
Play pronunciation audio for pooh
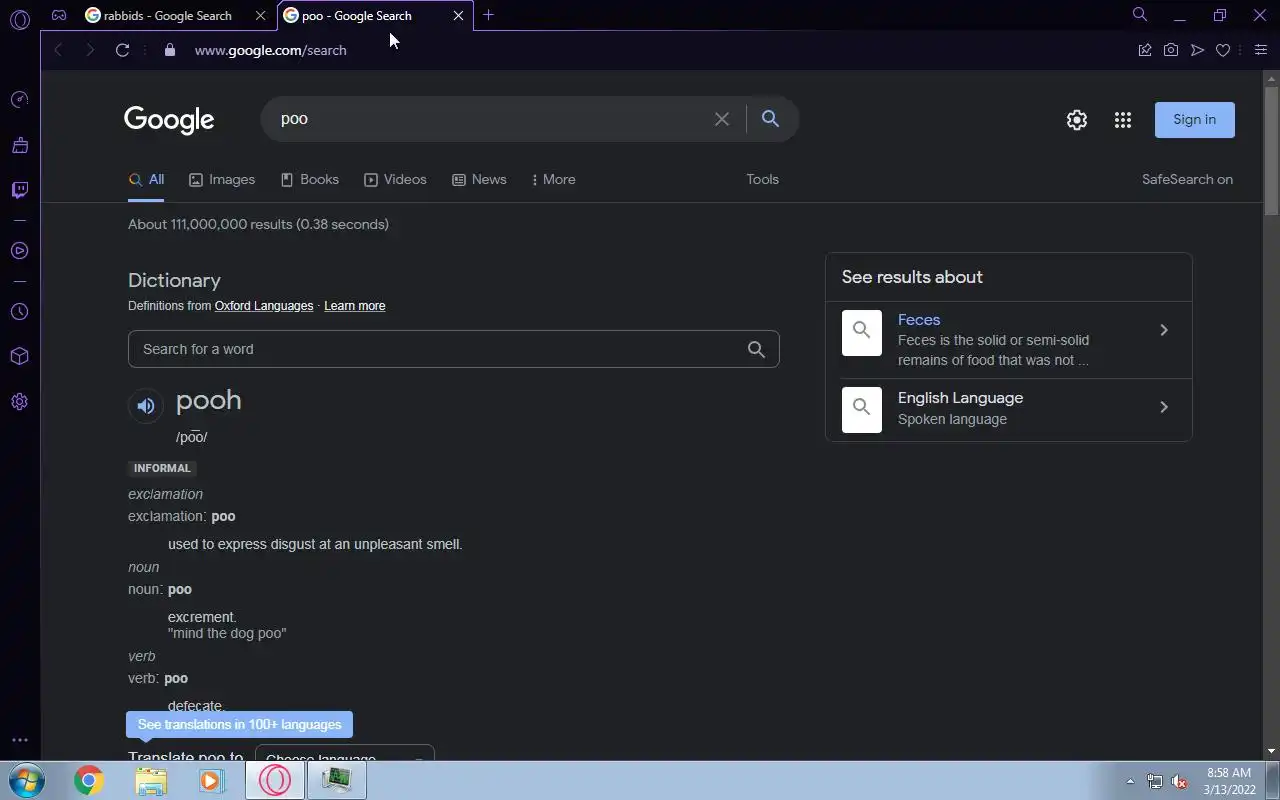(x=146, y=406)
